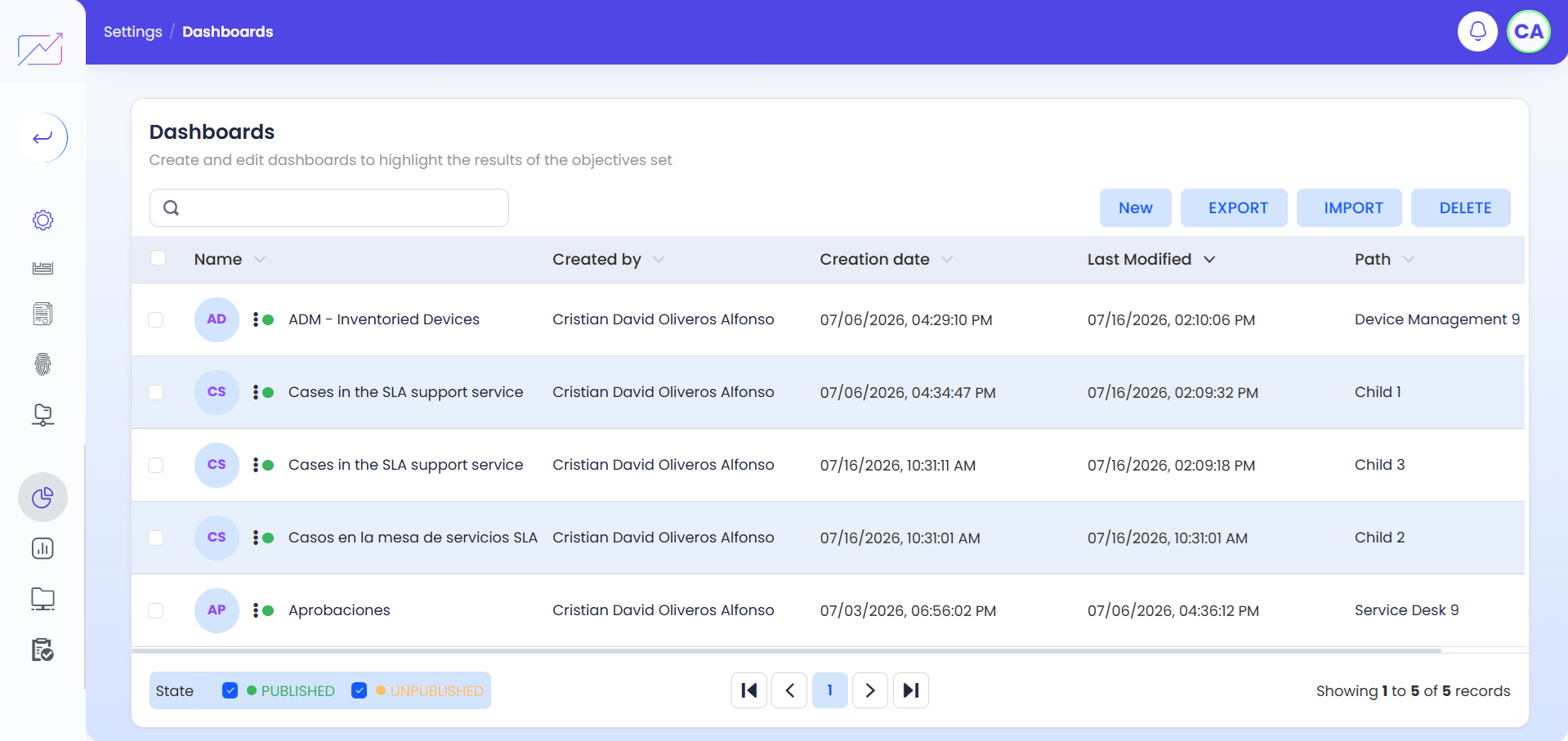Open the bar chart reports sidebar icon
1568x741 pixels.
coord(42,548)
